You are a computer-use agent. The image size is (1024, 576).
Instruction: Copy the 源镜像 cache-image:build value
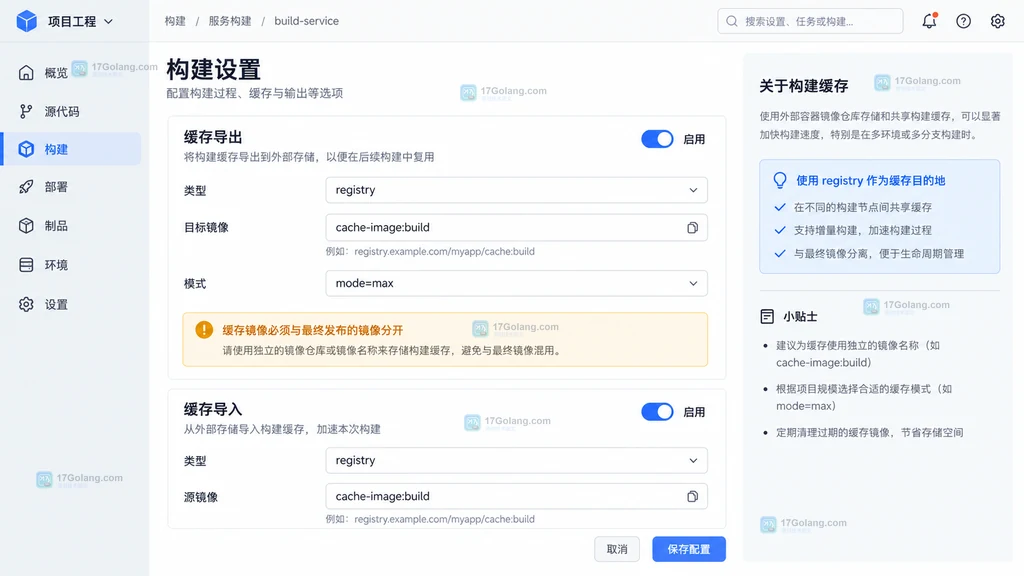tap(692, 496)
